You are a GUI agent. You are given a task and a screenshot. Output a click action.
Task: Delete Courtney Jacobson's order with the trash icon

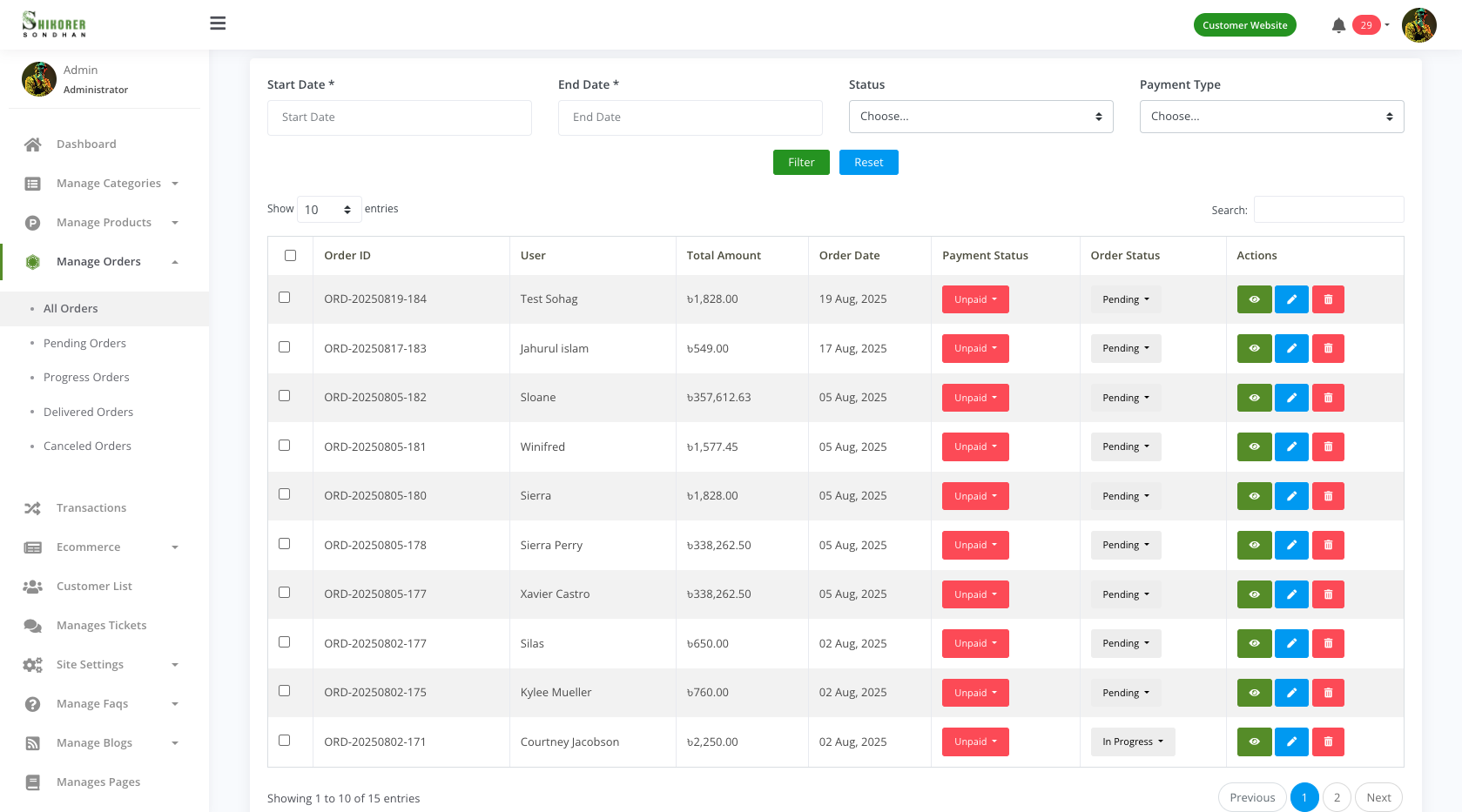(x=1328, y=742)
